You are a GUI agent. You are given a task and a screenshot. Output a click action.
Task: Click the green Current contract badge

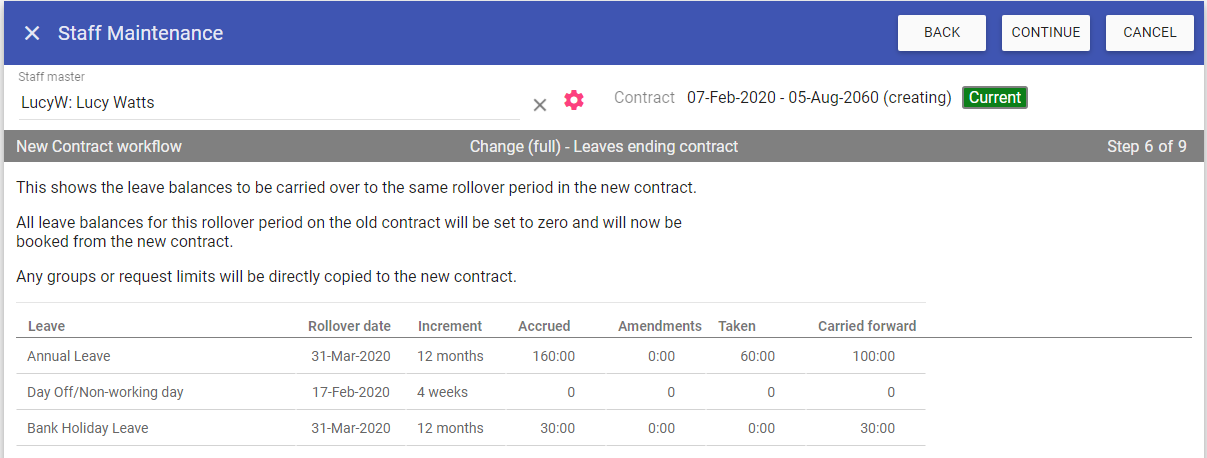pos(994,98)
